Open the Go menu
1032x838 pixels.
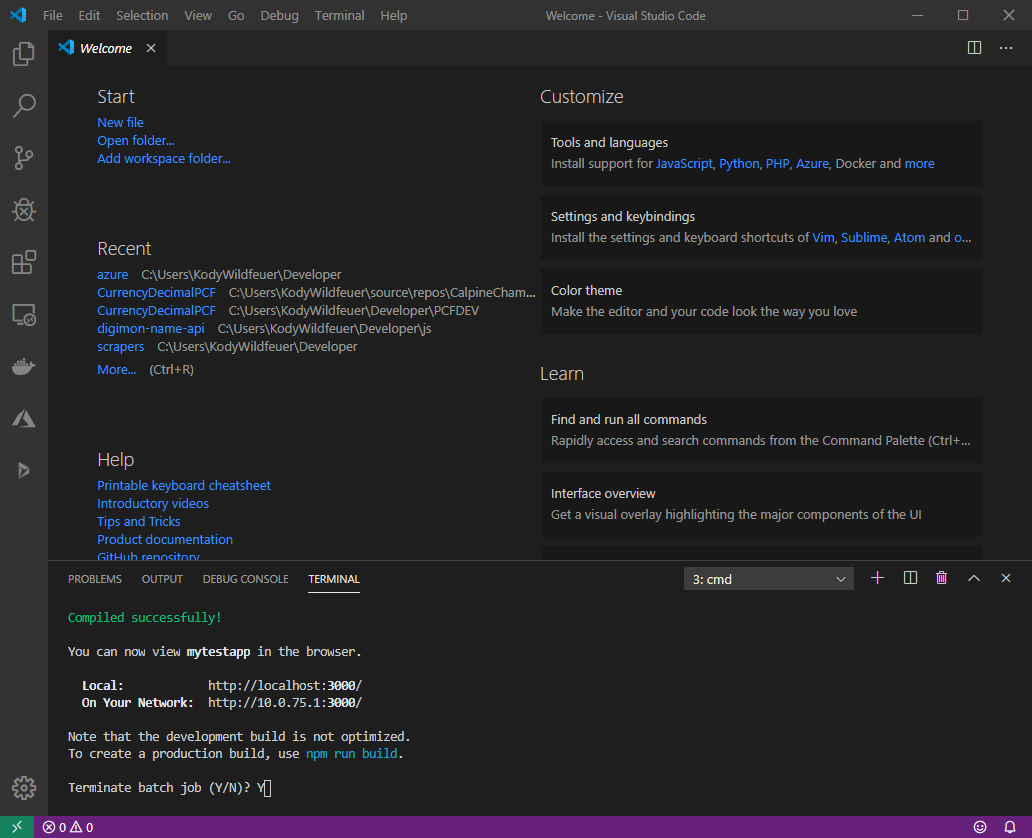(236, 15)
